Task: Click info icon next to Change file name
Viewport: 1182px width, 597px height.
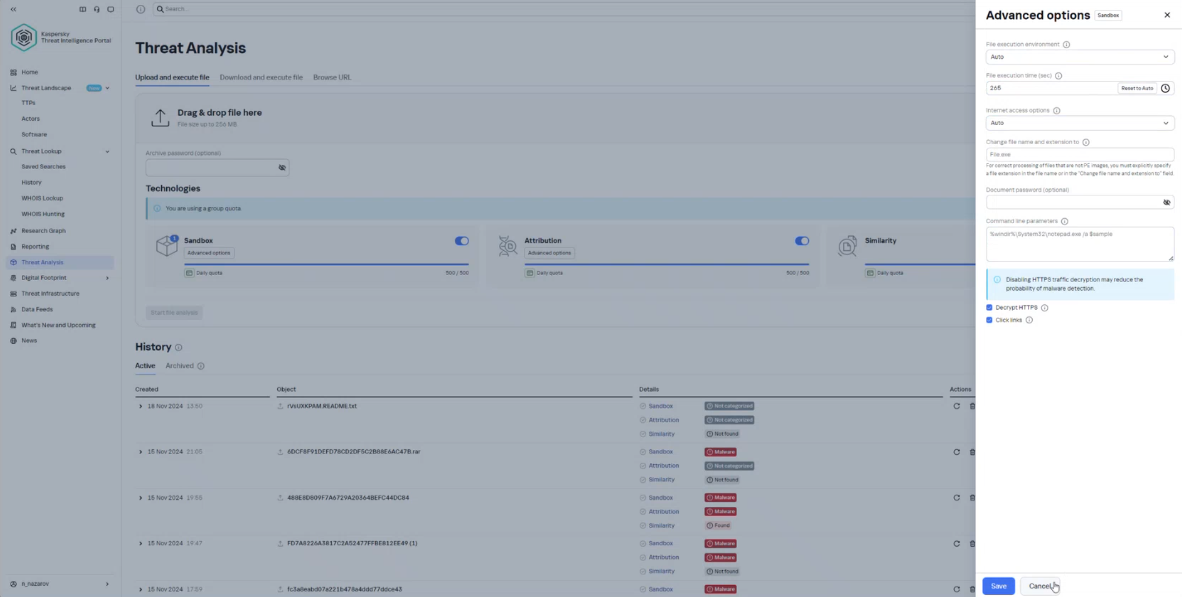Action: pyautogui.click(x=1086, y=142)
